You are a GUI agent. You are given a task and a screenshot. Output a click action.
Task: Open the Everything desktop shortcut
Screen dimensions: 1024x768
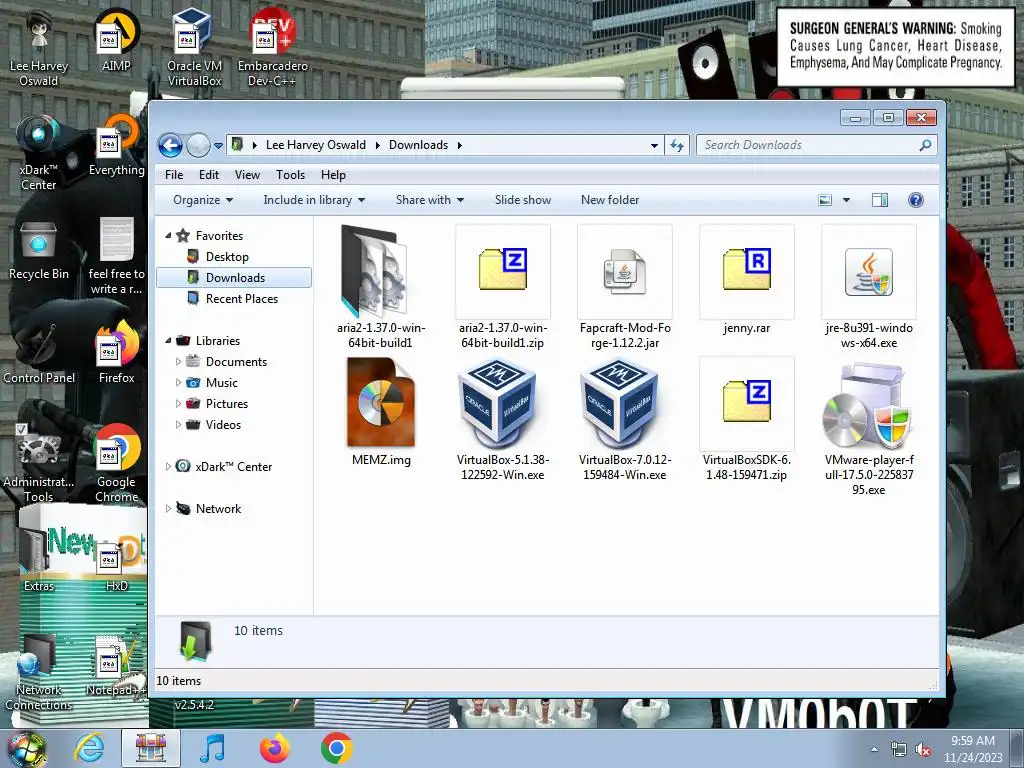(116, 145)
